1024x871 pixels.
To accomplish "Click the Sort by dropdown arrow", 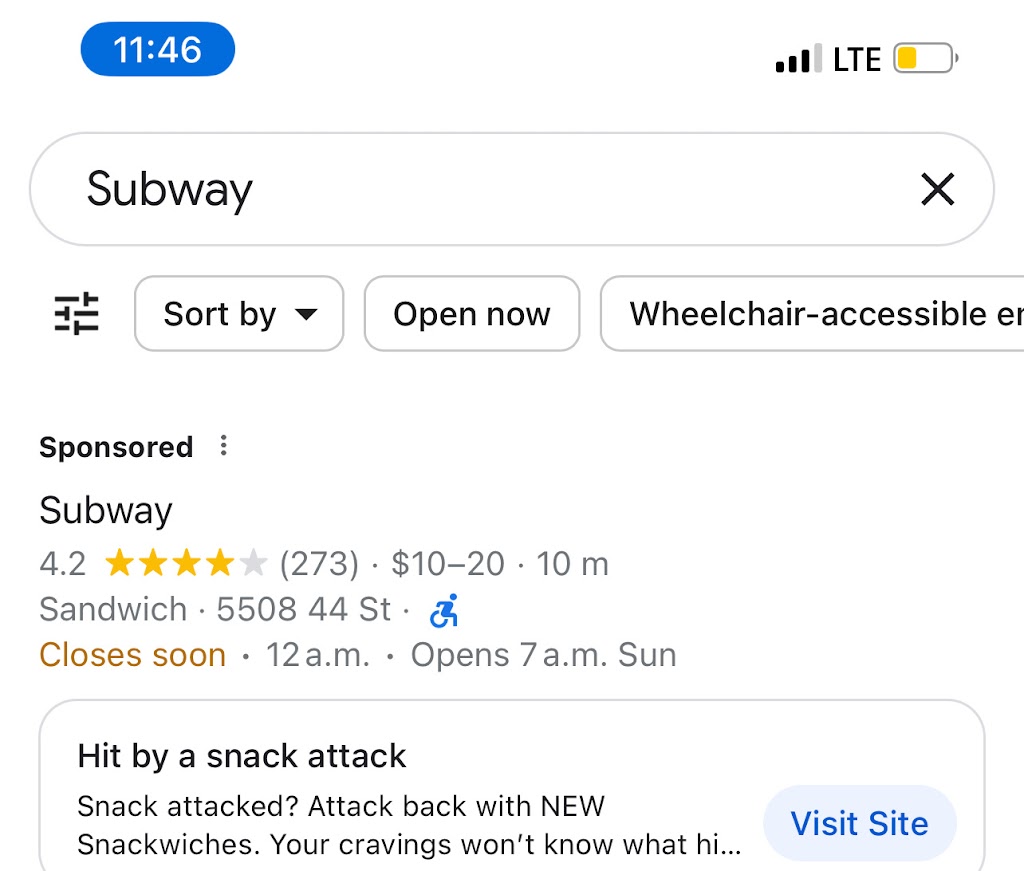I will (306, 315).
